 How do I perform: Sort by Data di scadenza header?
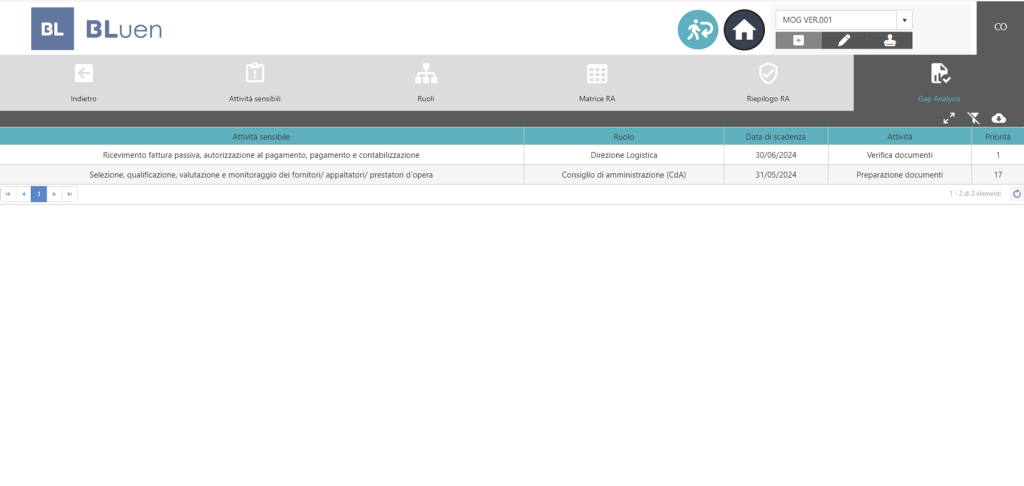[x=776, y=137]
